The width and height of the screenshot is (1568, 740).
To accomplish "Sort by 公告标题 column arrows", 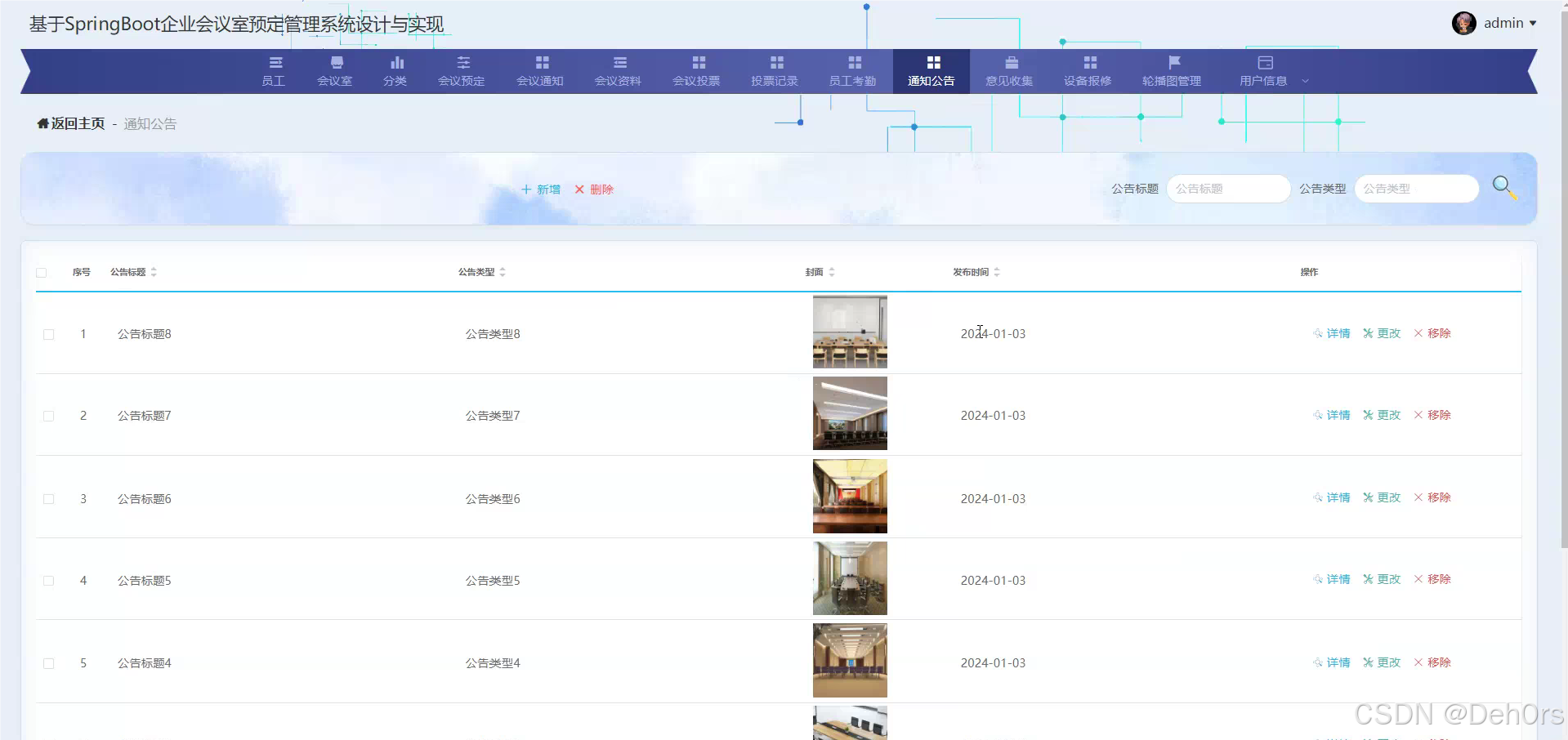I will pos(154,272).
